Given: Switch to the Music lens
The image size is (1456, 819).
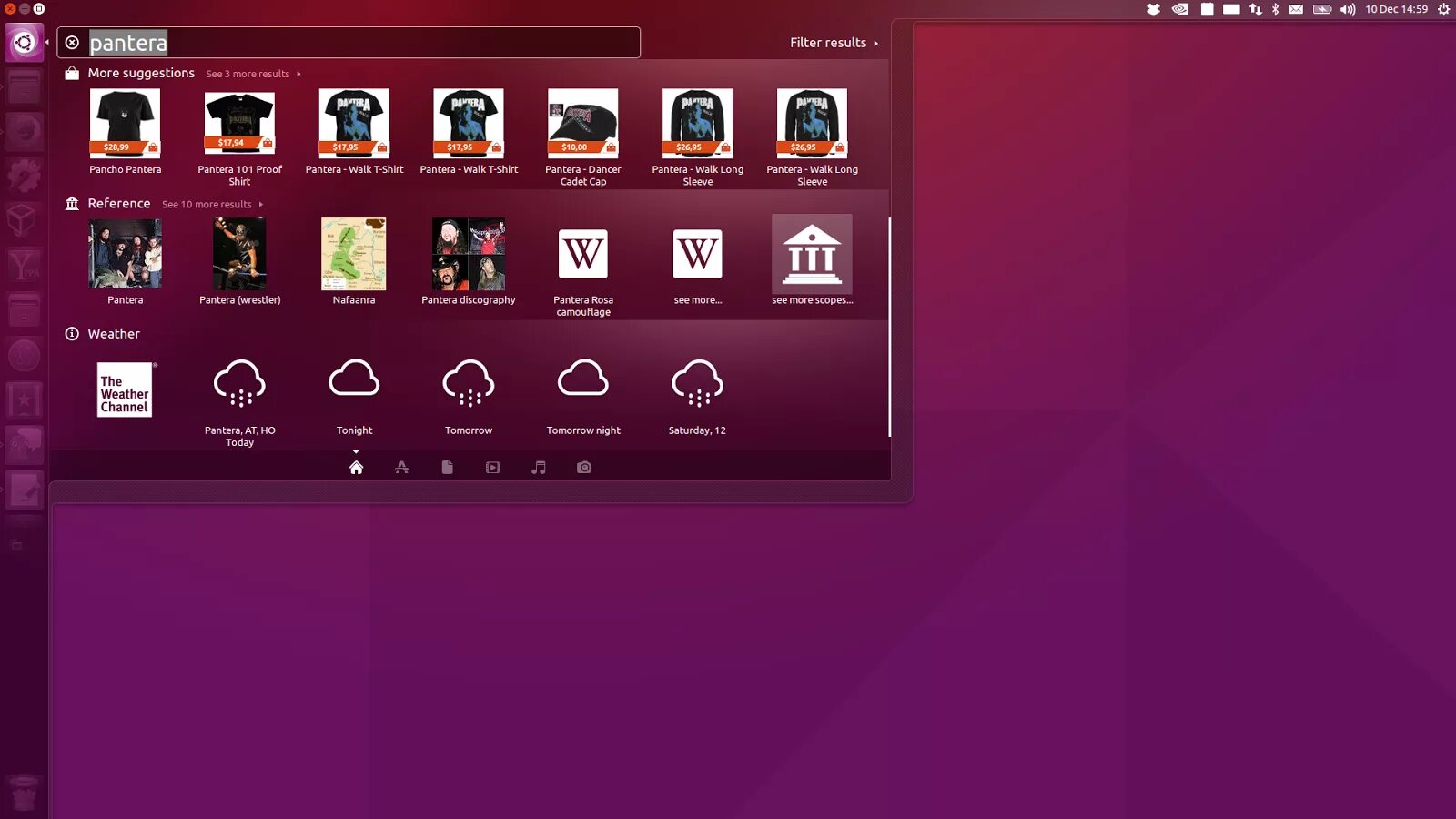Looking at the screenshot, I should [x=539, y=468].
